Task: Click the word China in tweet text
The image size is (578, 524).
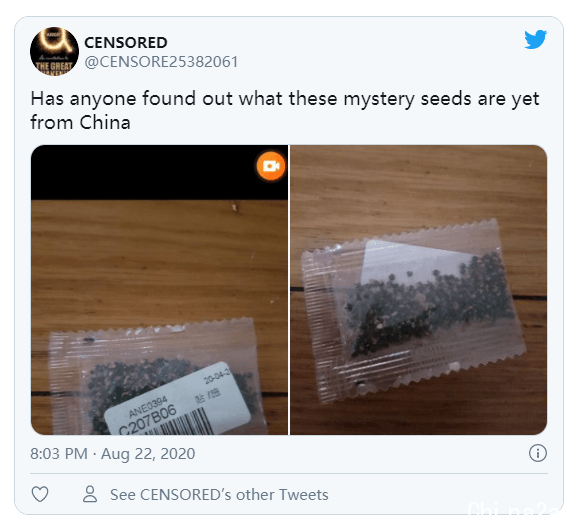Action: (105, 122)
